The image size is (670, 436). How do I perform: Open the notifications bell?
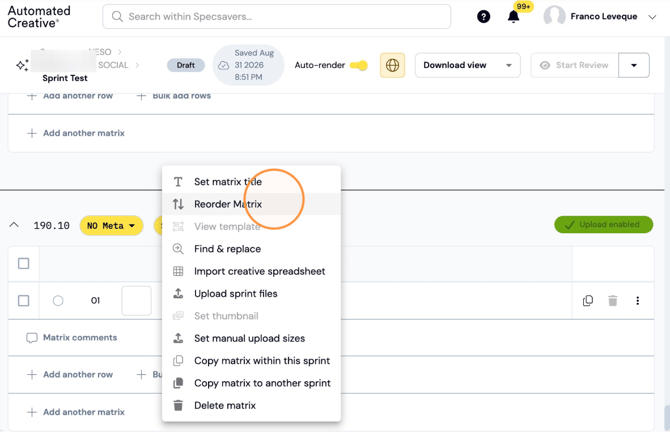click(x=513, y=17)
